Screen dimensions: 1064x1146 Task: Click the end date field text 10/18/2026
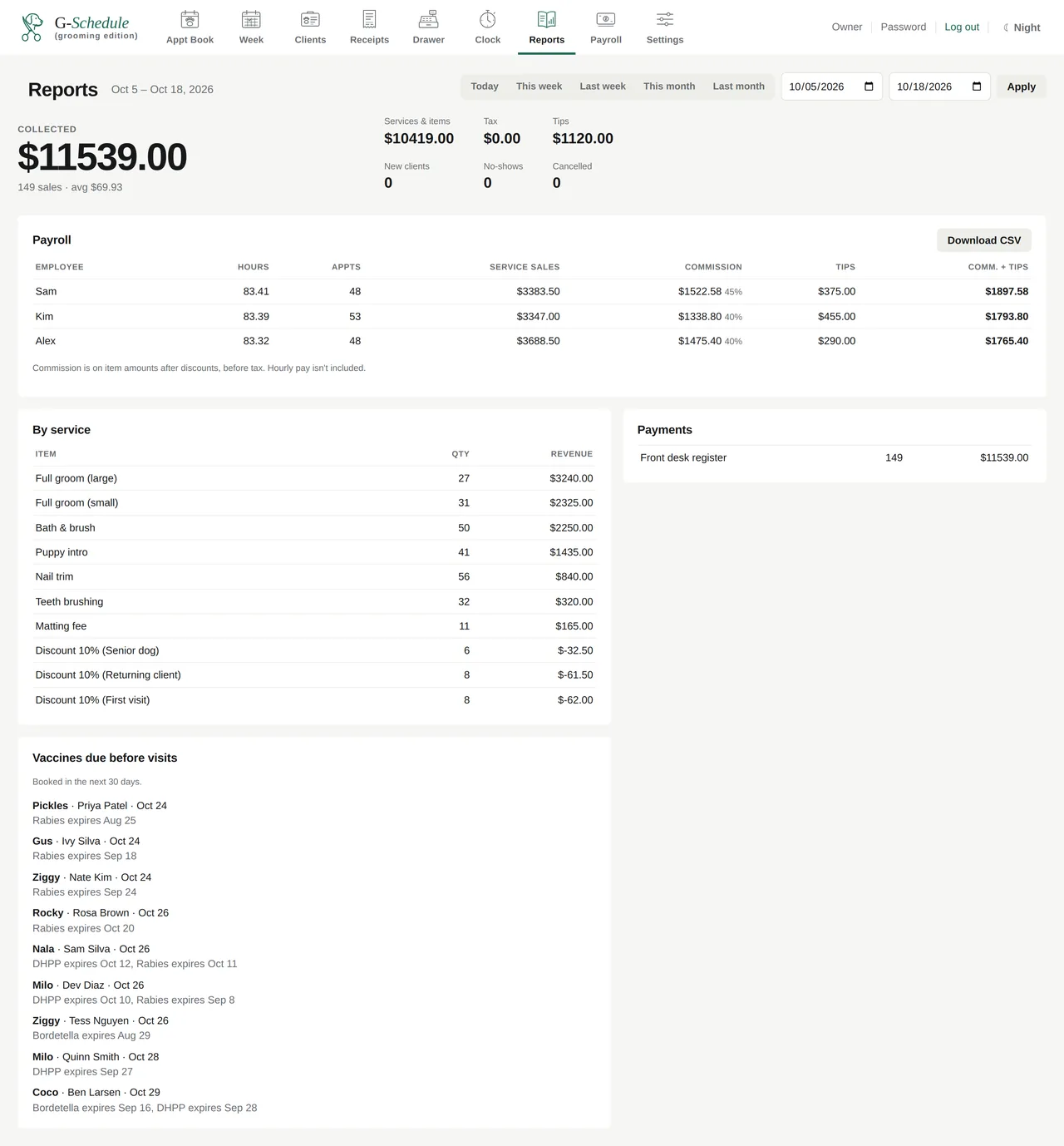[x=924, y=86]
